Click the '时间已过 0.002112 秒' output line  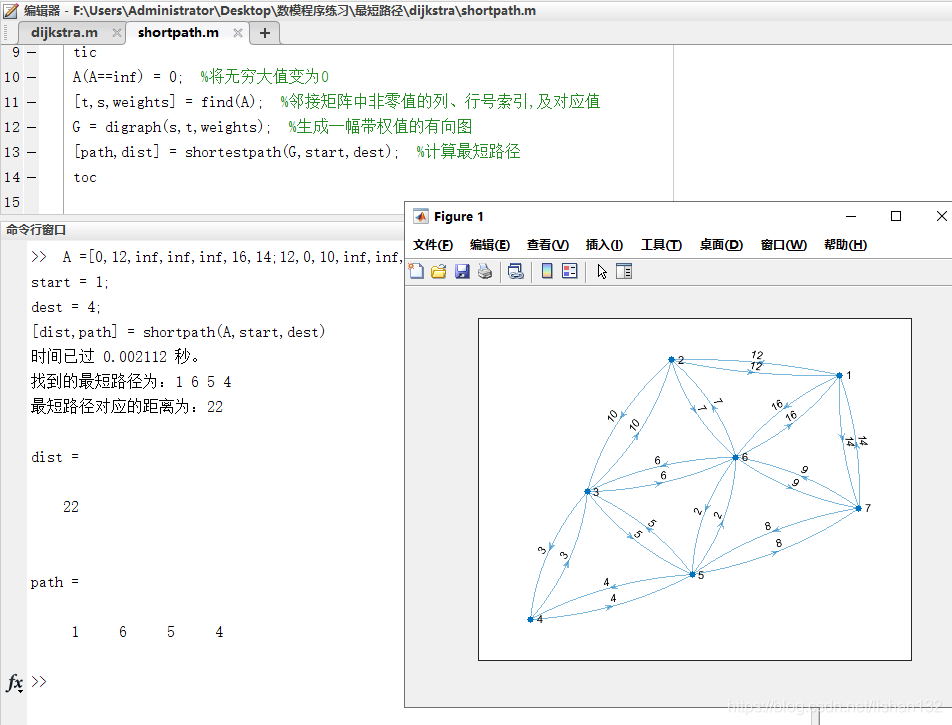pos(115,356)
